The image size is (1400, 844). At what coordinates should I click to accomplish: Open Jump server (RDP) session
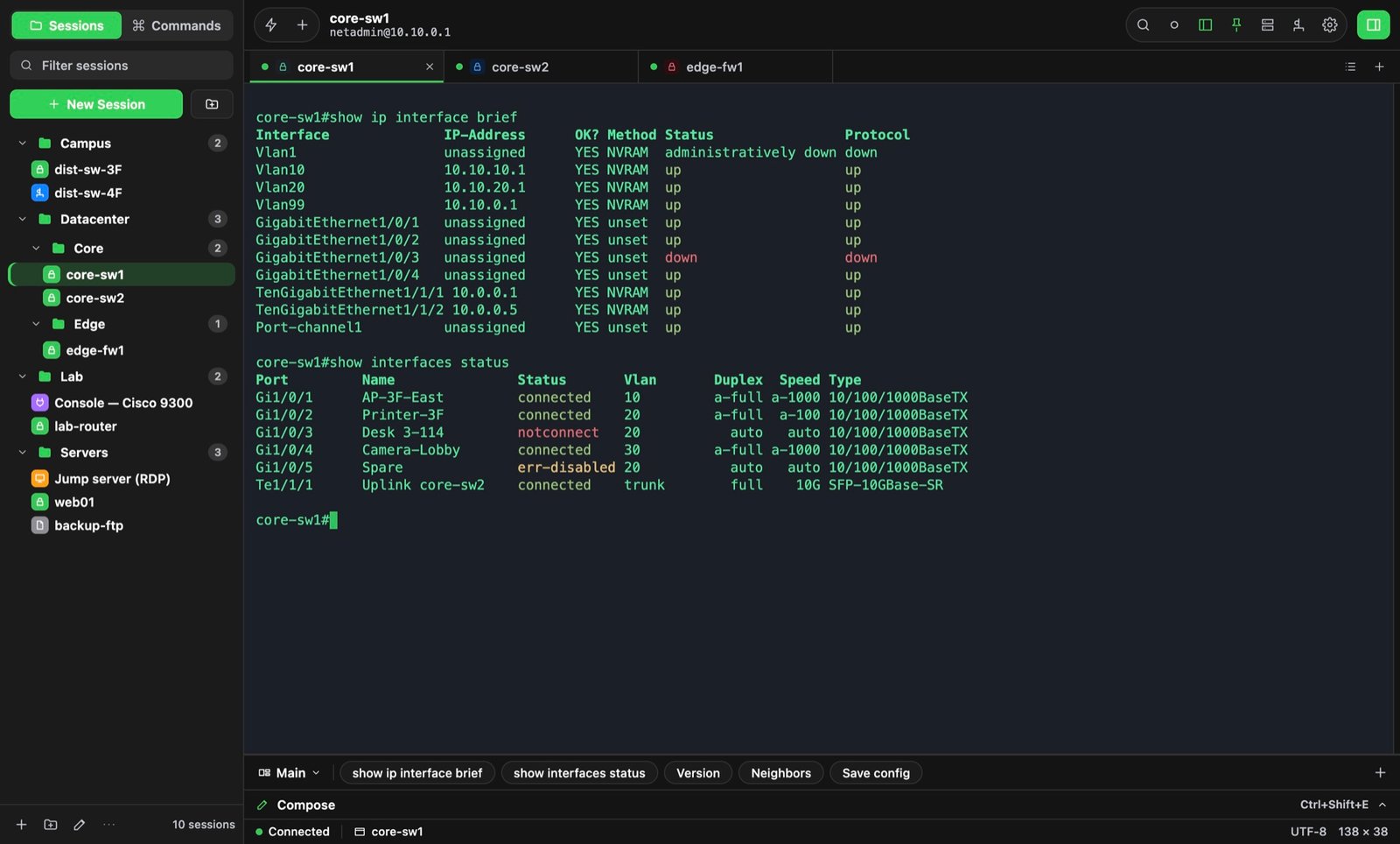coord(122,479)
